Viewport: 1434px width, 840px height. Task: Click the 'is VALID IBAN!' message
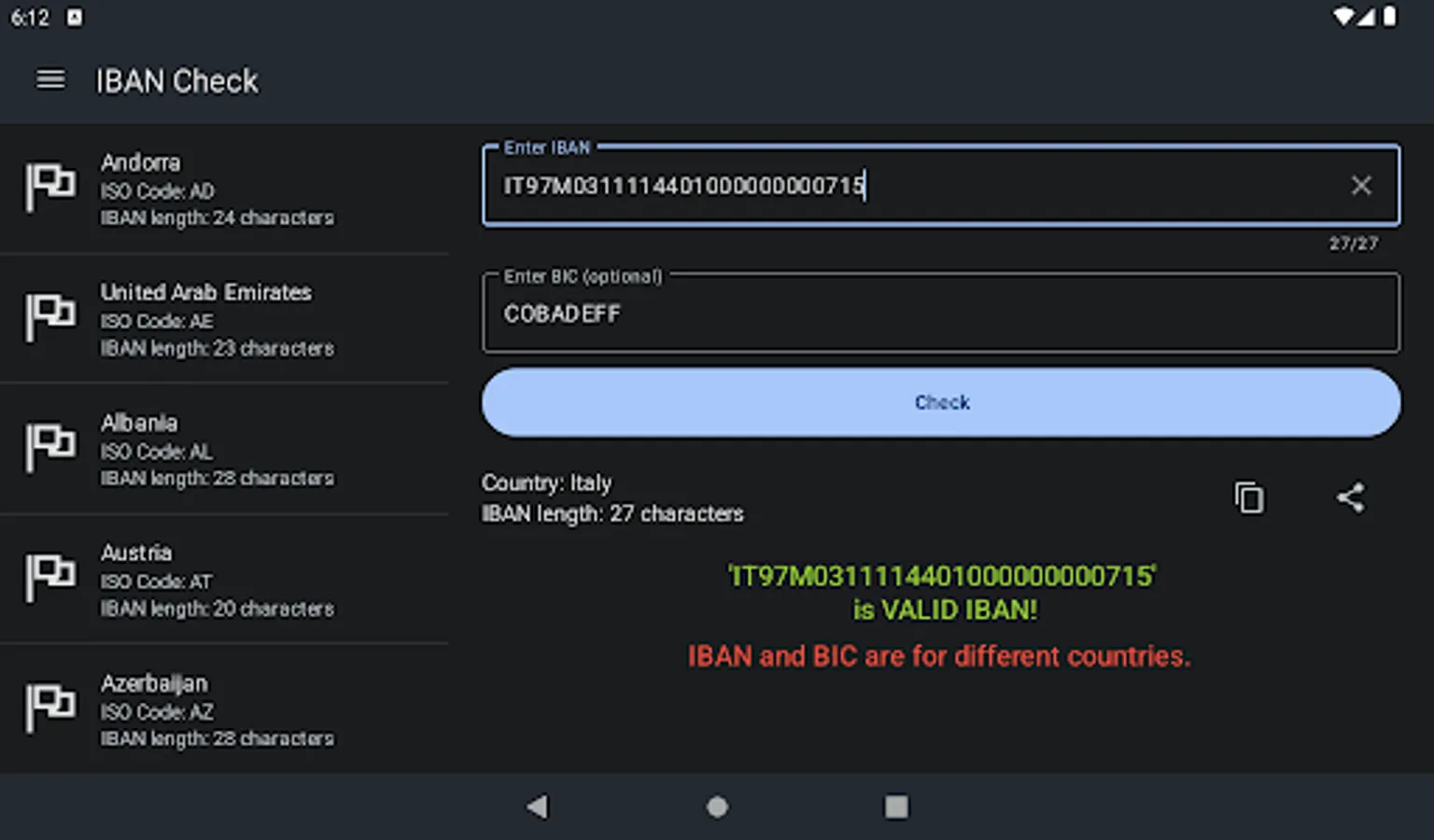(x=945, y=609)
